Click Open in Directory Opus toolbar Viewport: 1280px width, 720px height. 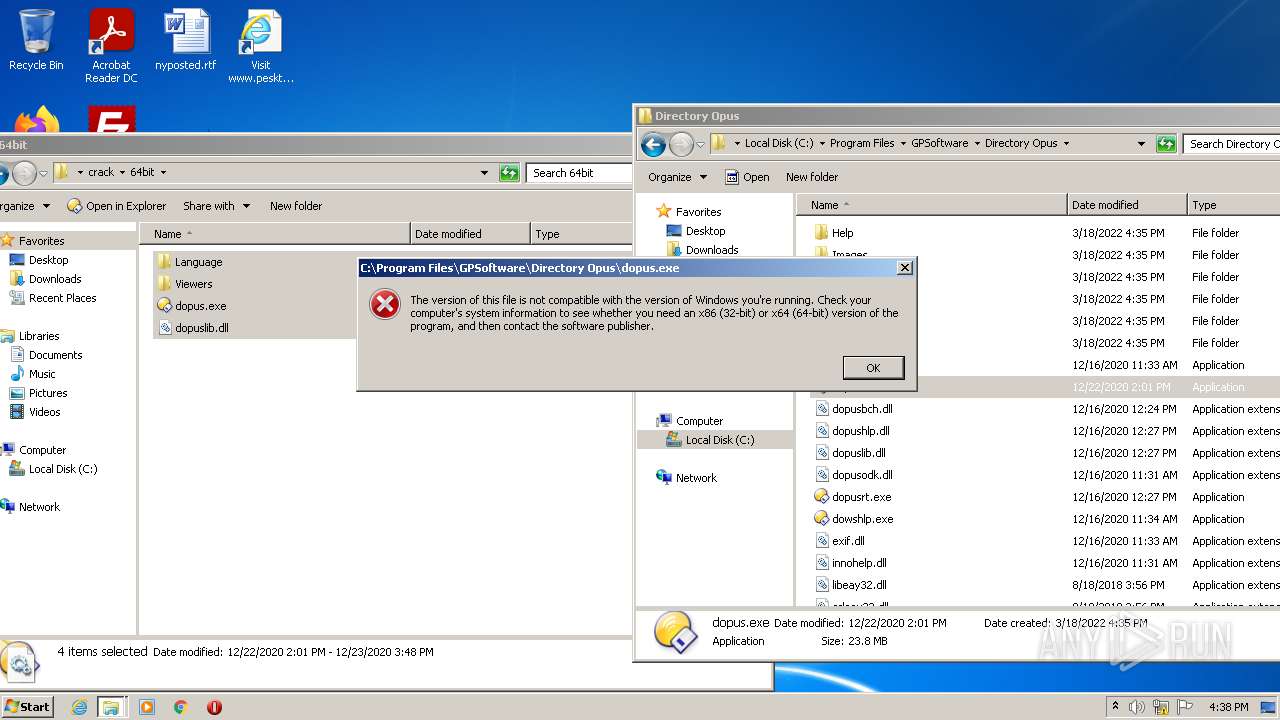[747, 177]
